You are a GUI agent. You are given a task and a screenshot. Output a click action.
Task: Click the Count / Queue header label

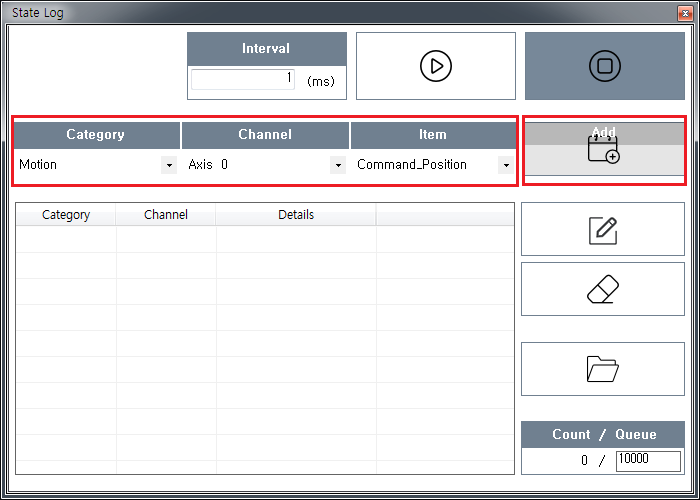click(x=604, y=434)
